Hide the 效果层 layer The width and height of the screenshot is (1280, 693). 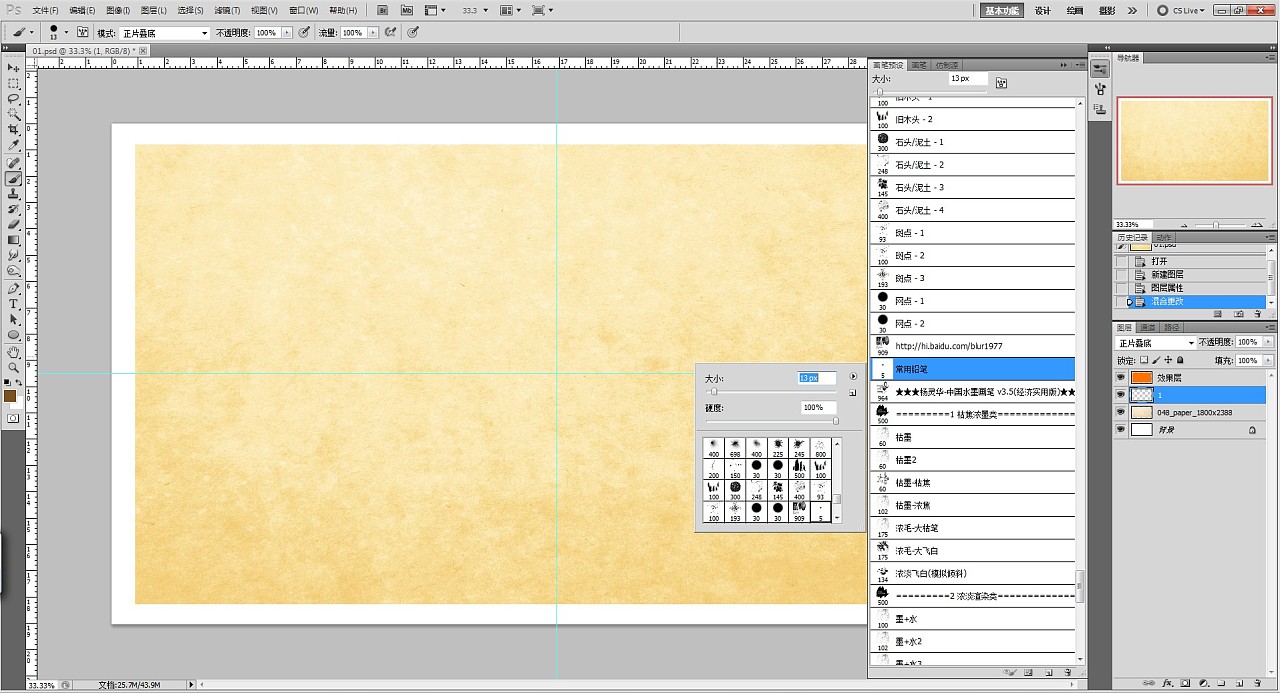coord(1120,378)
